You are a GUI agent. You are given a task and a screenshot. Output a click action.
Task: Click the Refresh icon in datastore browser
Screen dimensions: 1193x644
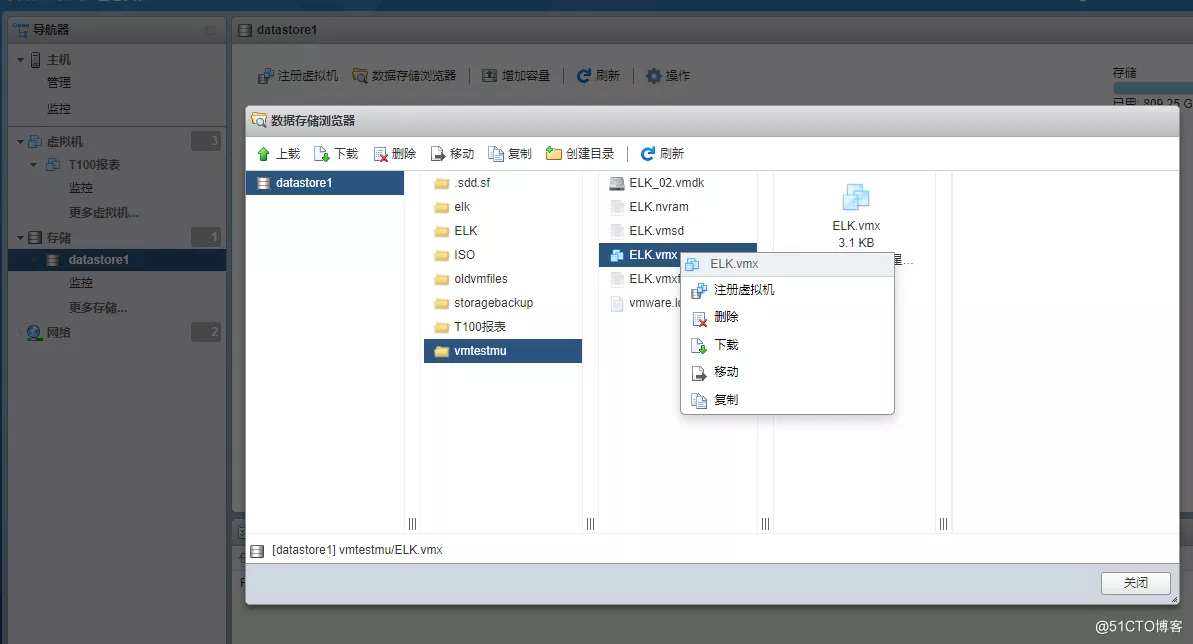tap(648, 154)
